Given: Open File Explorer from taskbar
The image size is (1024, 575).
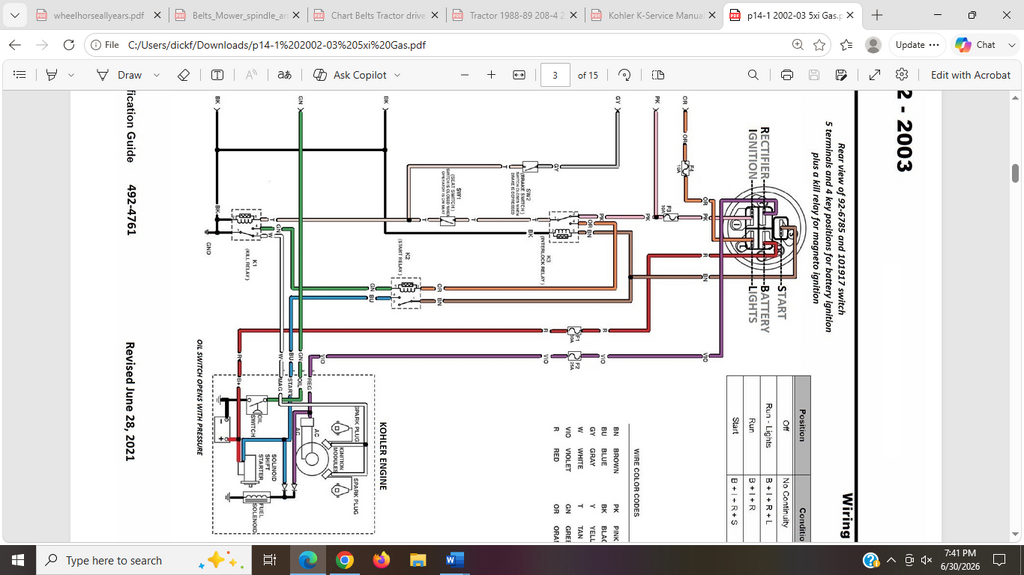Looking at the screenshot, I should (418, 560).
